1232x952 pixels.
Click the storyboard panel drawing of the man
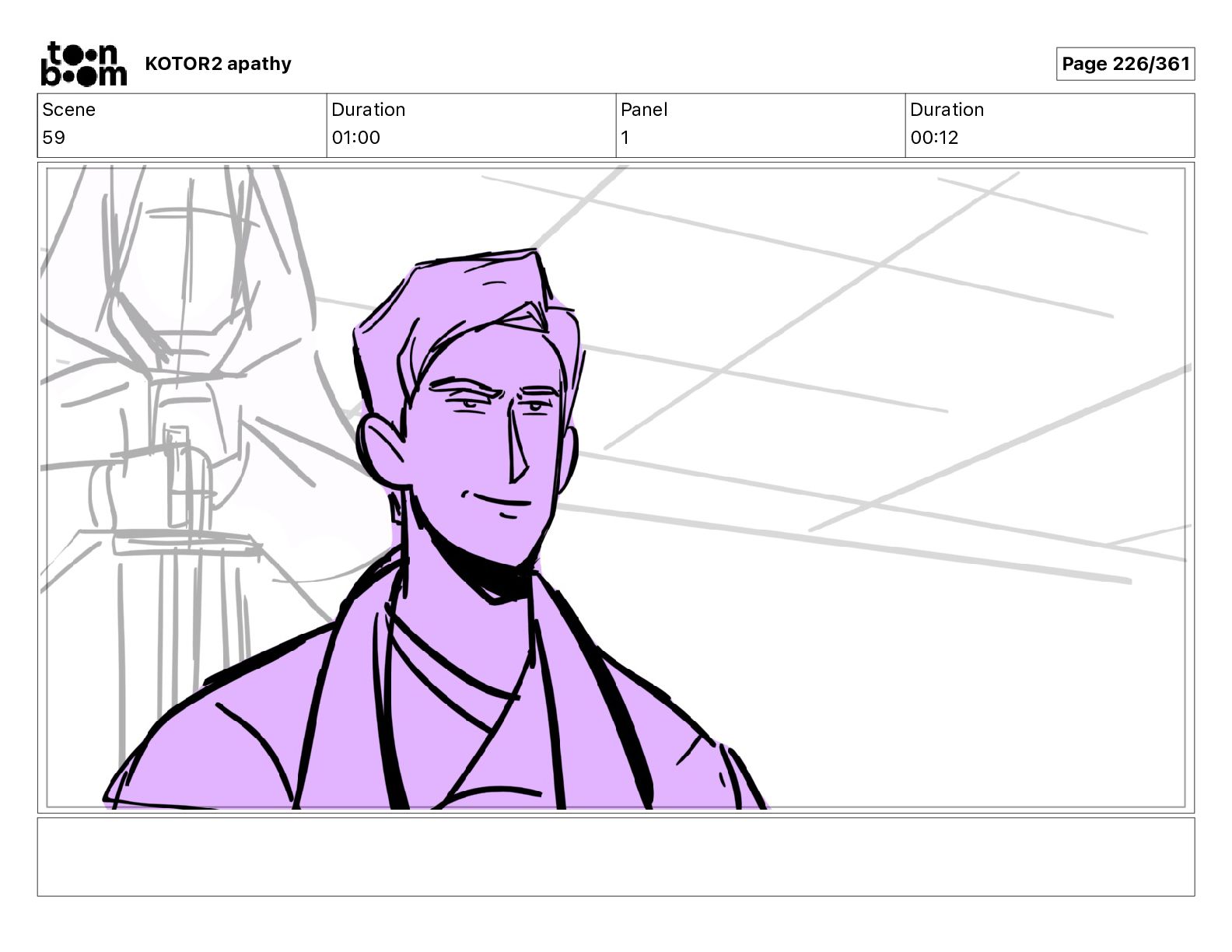[616, 488]
